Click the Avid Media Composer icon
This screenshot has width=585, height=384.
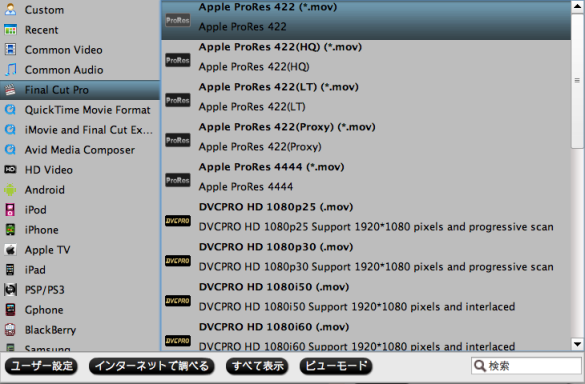coord(10,150)
